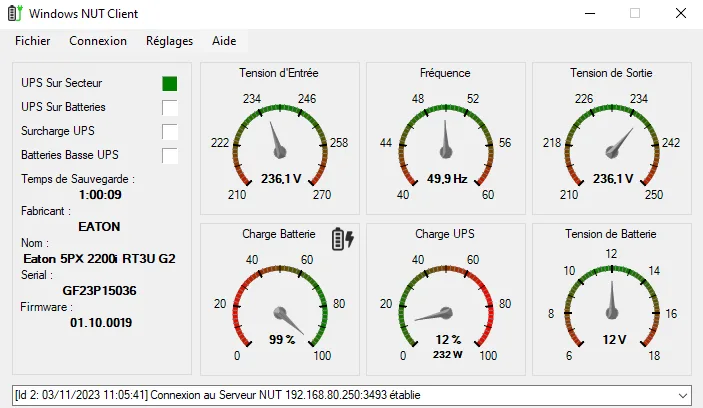Click the serial number GF23P15036
This screenshot has height=408, width=703.
tap(99, 291)
